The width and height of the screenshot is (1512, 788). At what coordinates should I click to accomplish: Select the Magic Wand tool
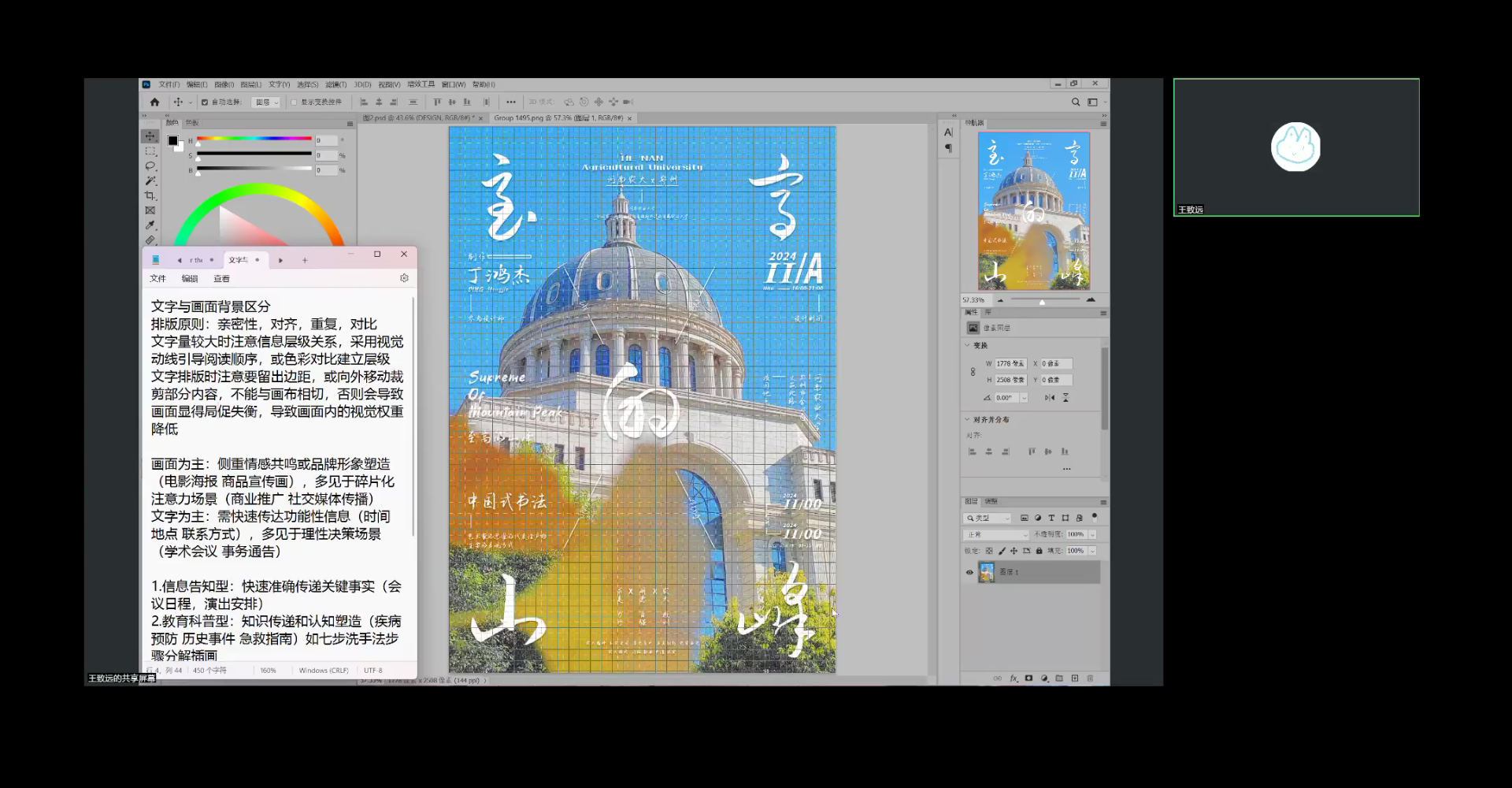click(x=150, y=181)
